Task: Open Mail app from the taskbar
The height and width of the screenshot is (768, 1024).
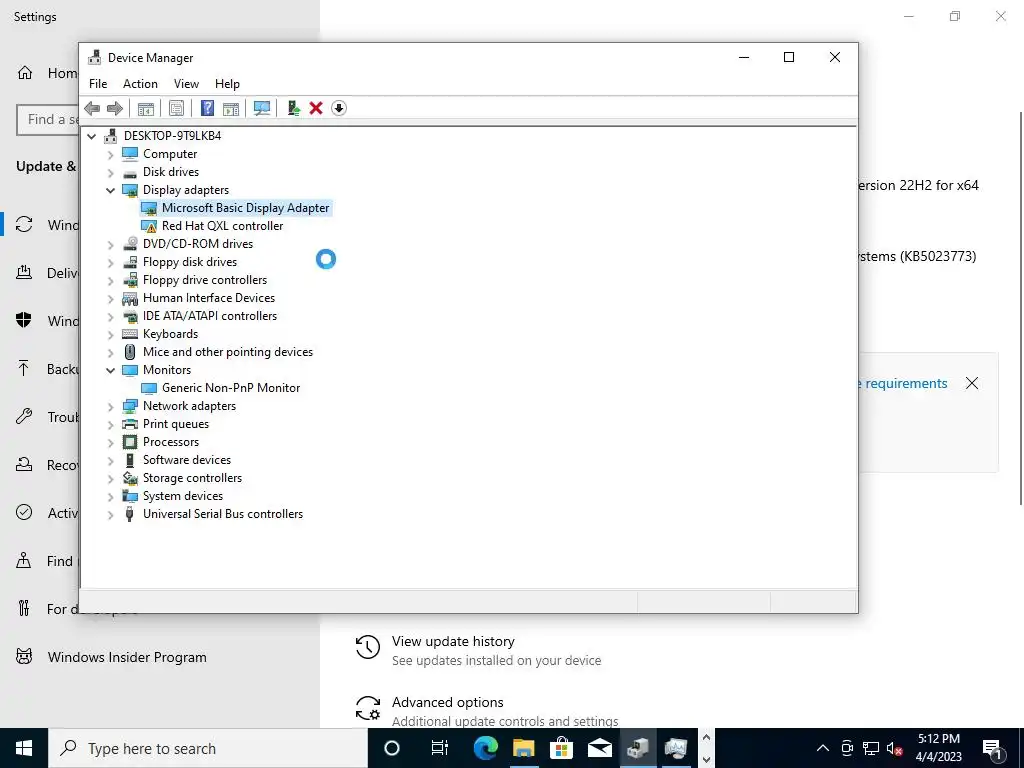Action: [x=599, y=748]
